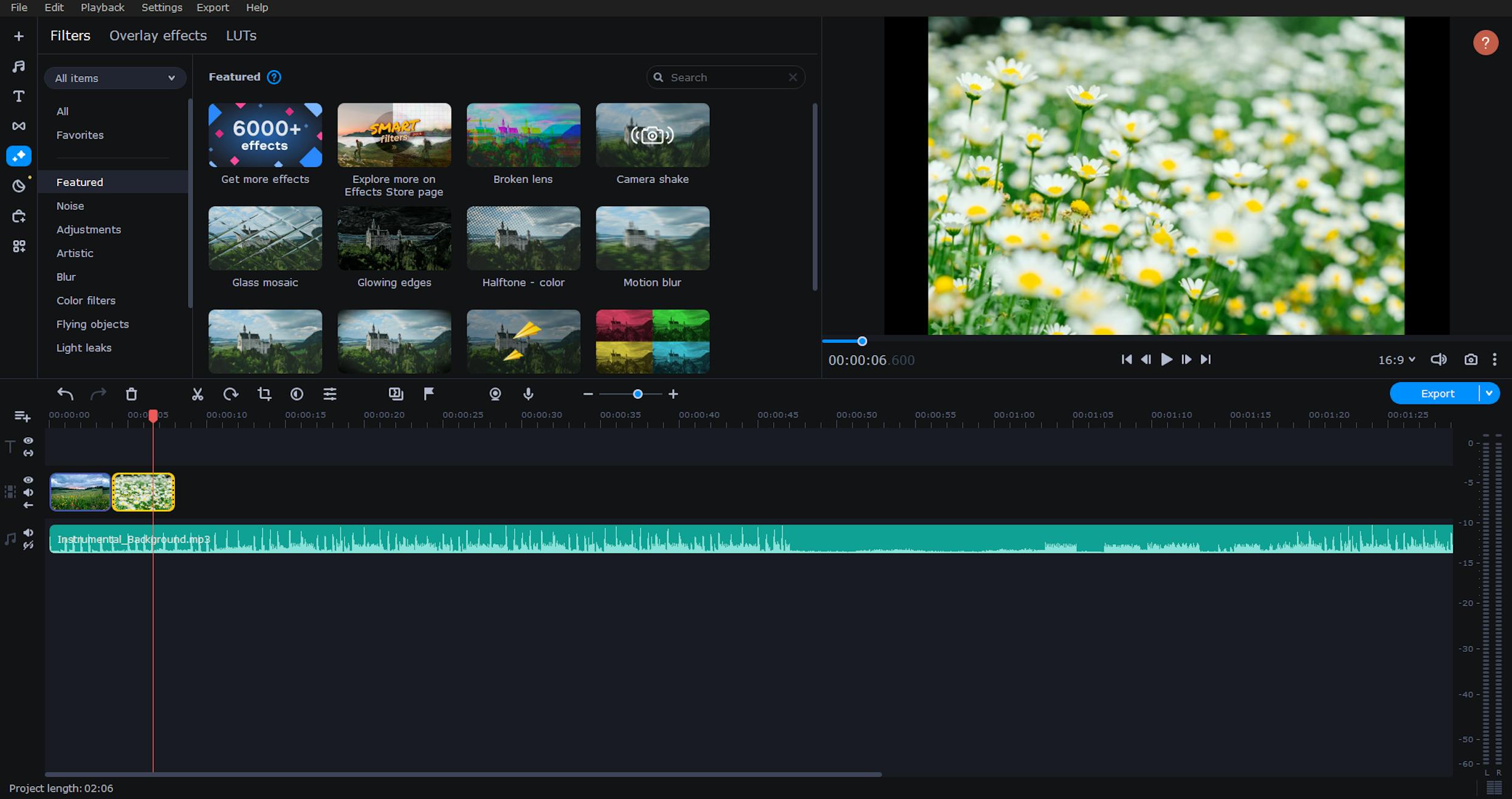Click the microphone record audio icon

(x=528, y=394)
